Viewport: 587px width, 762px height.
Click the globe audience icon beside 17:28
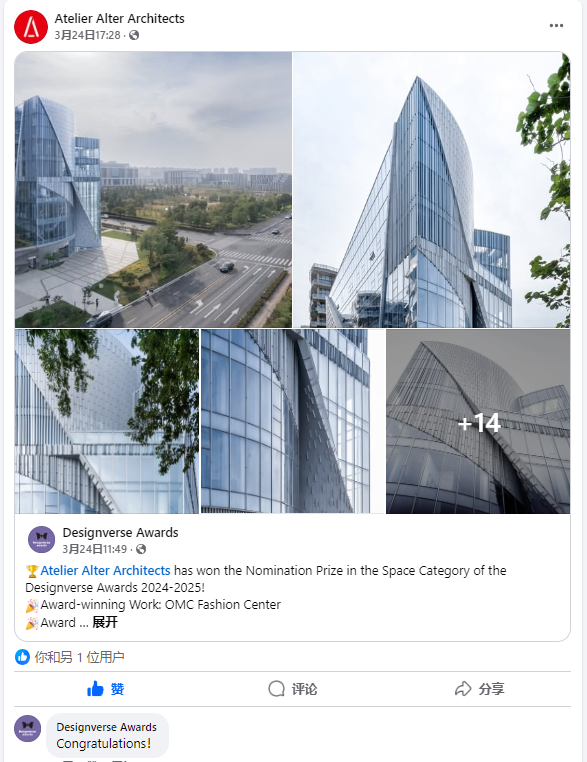(x=134, y=35)
